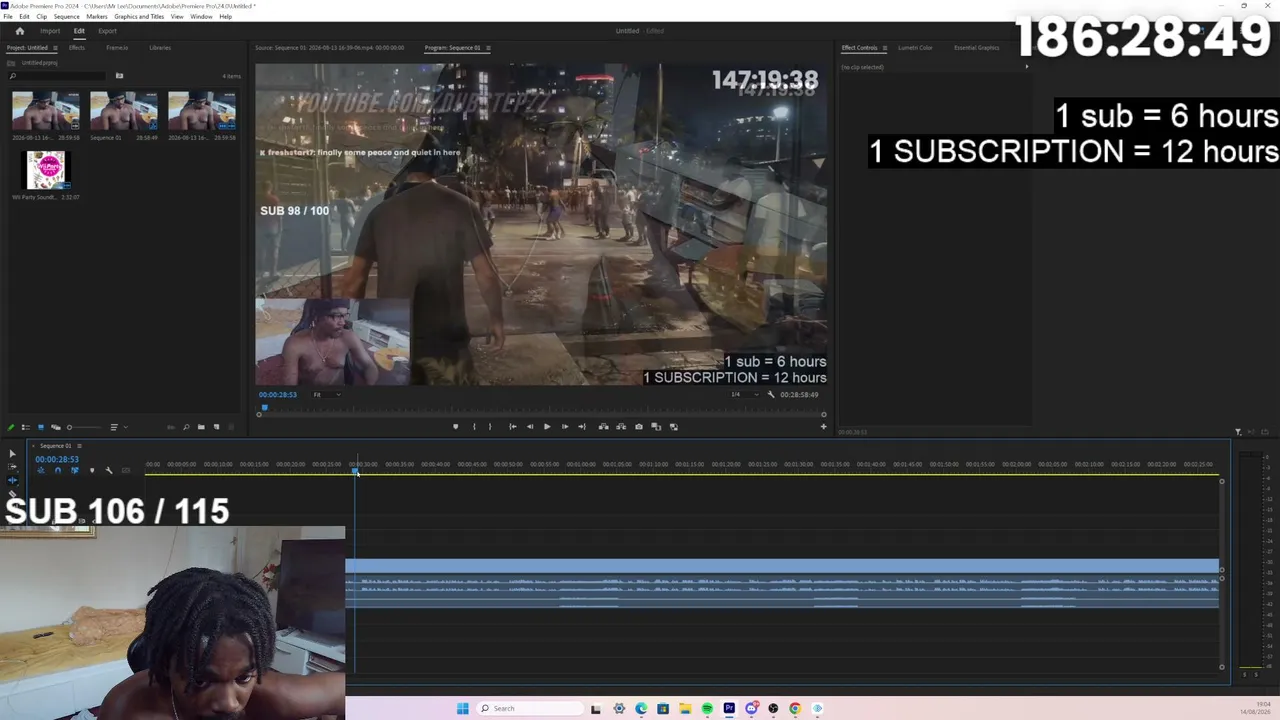Click the Export Frame camera icon
Image resolution: width=1280 pixels, height=720 pixels.
[x=639, y=427]
